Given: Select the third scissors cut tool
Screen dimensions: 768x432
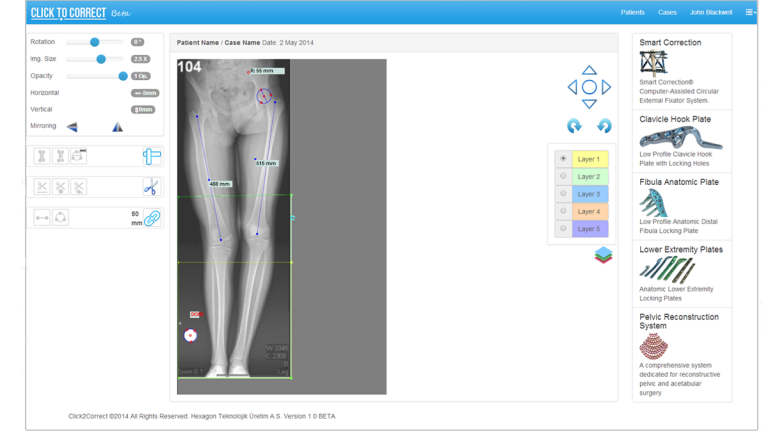Looking at the screenshot, I should coord(78,187).
